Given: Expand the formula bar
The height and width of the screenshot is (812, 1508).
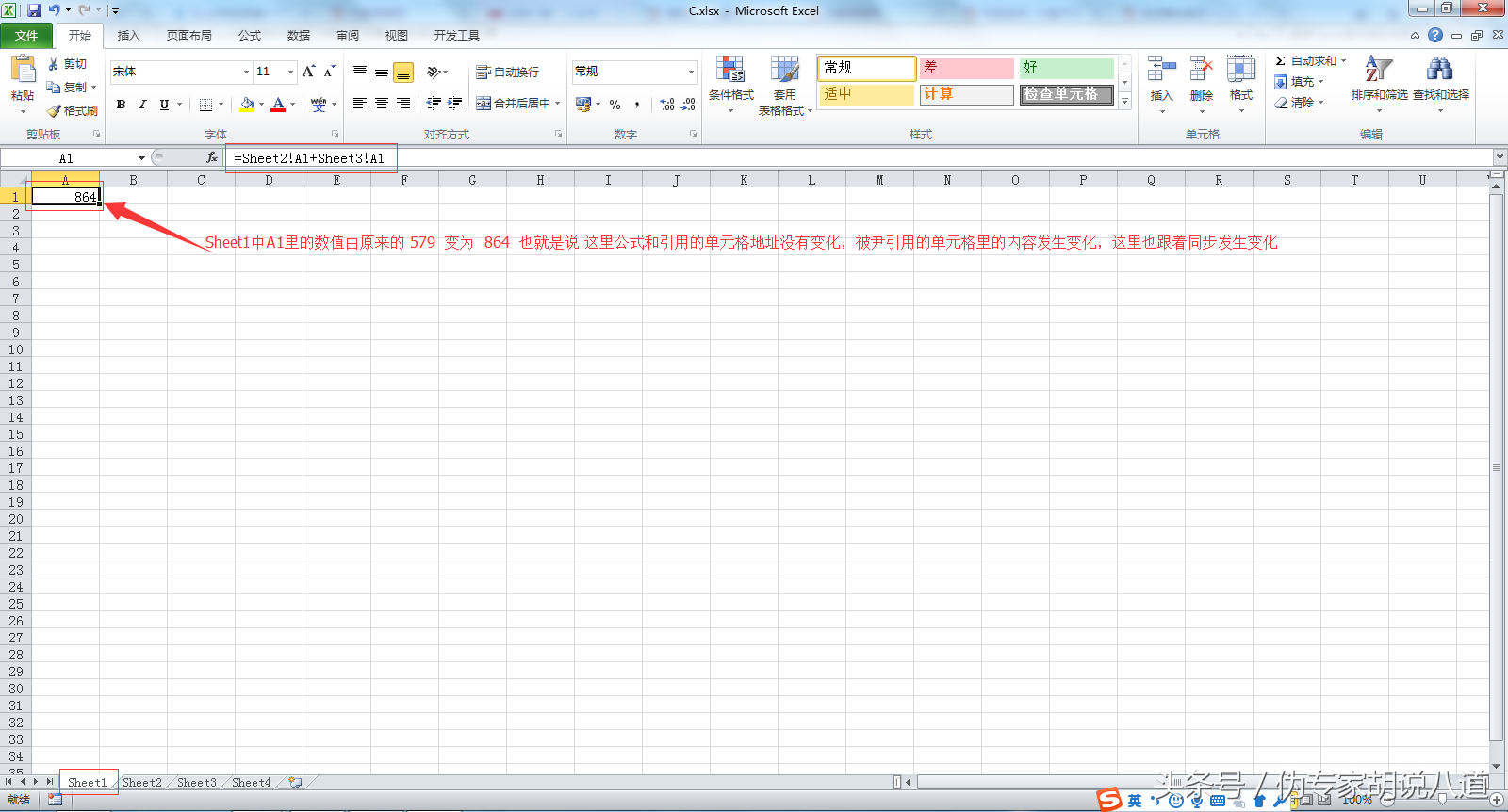Looking at the screenshot, I should pos(1500,157).
